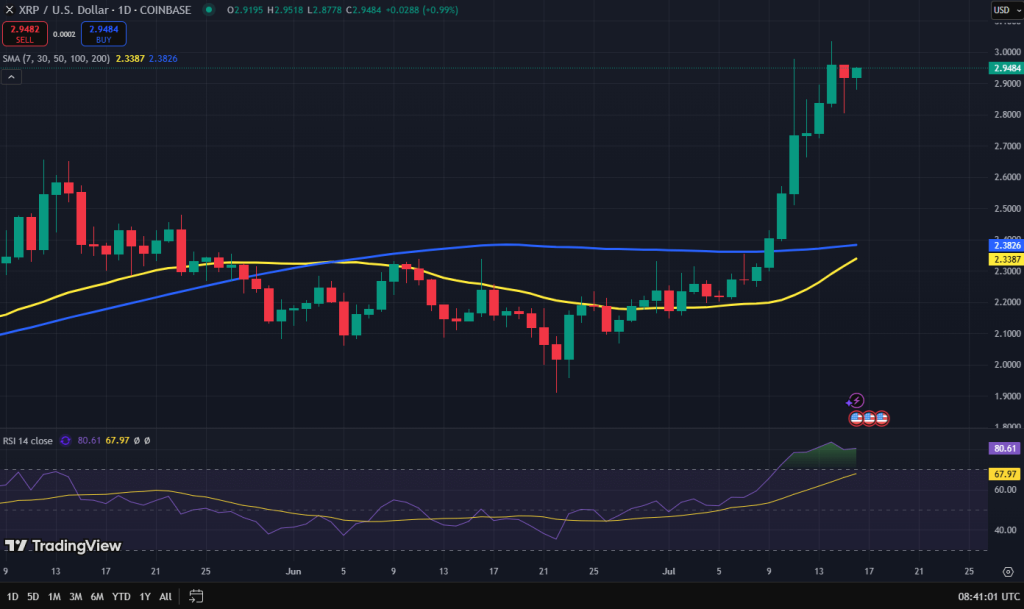Click the blue SMA value 2.3826 in legend

point(163,59)
